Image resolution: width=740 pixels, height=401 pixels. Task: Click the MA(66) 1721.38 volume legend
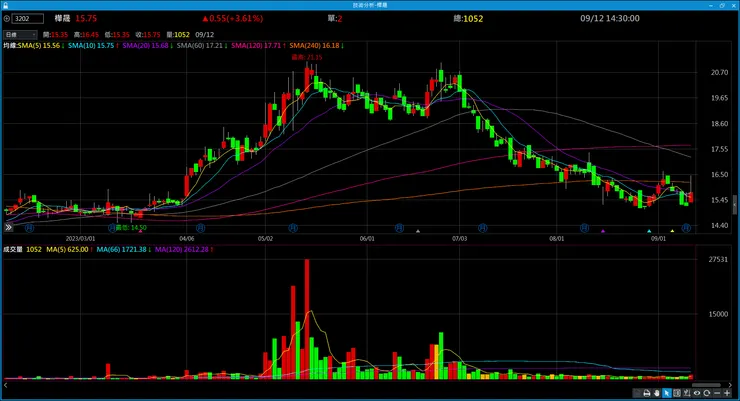pyautogui.click(x=121, y=249)
